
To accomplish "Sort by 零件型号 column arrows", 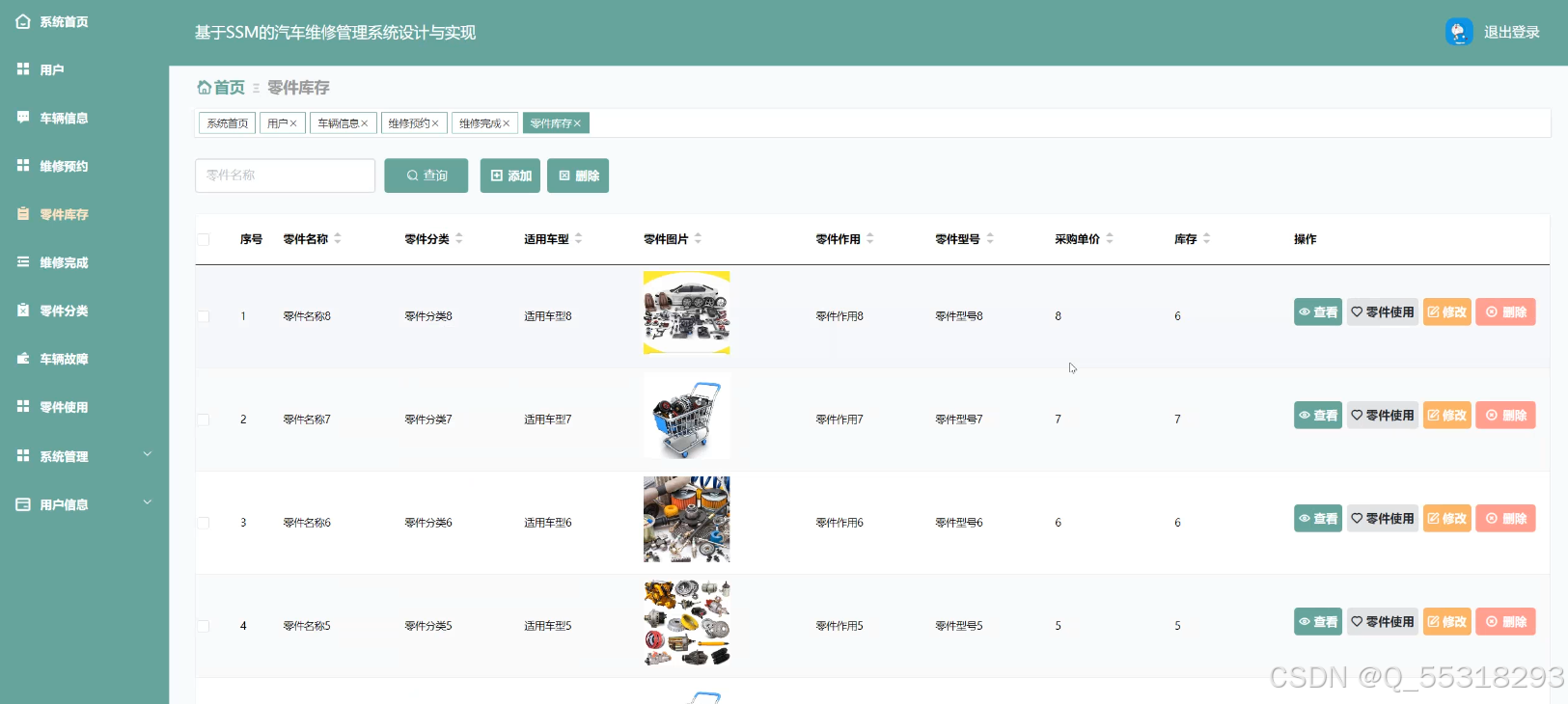I will (990, 238).
